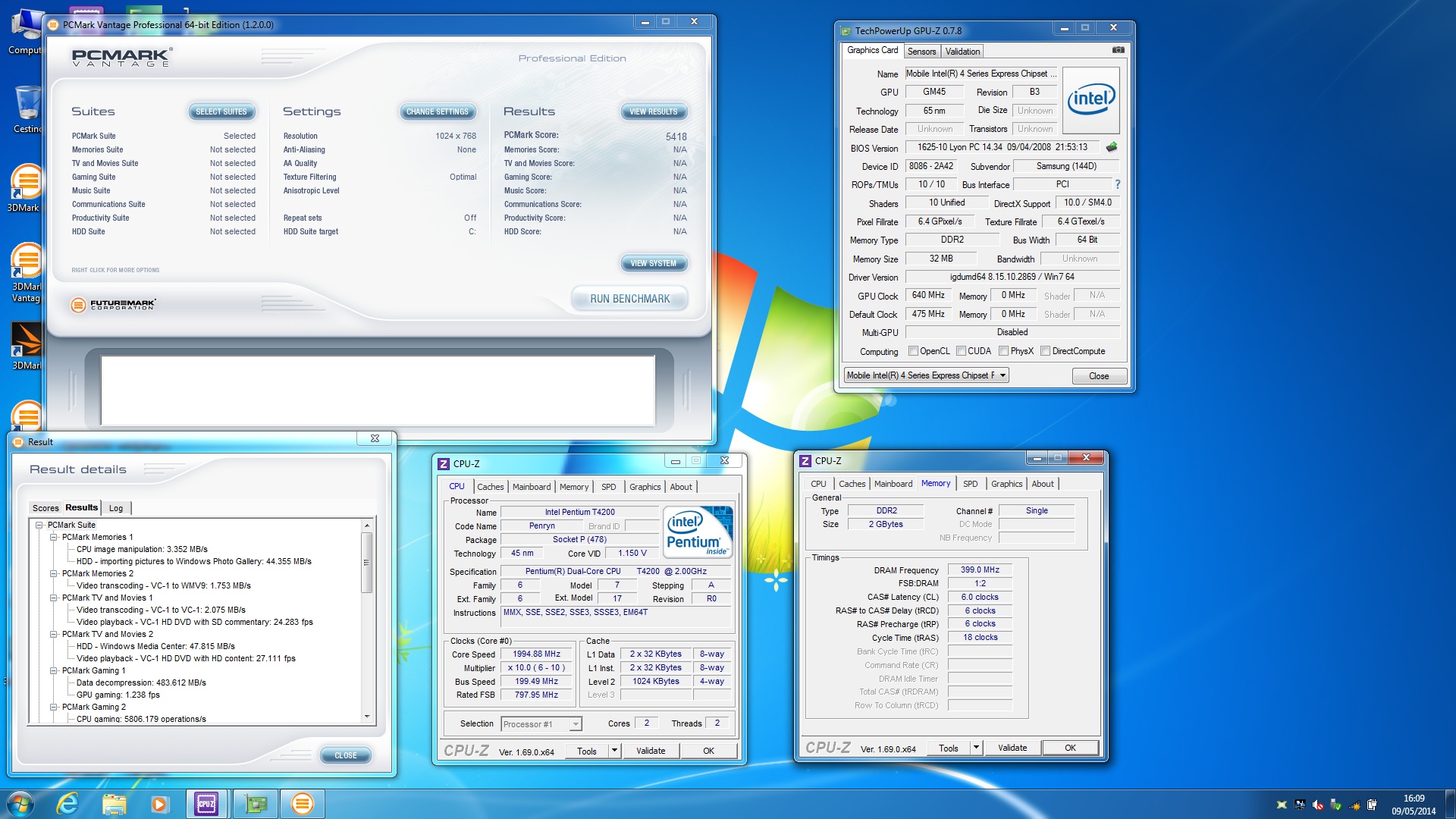Click OK in CPU-Z Memory window
The width and height of the screenshot is (1456, 819).
coord(1070,748)
